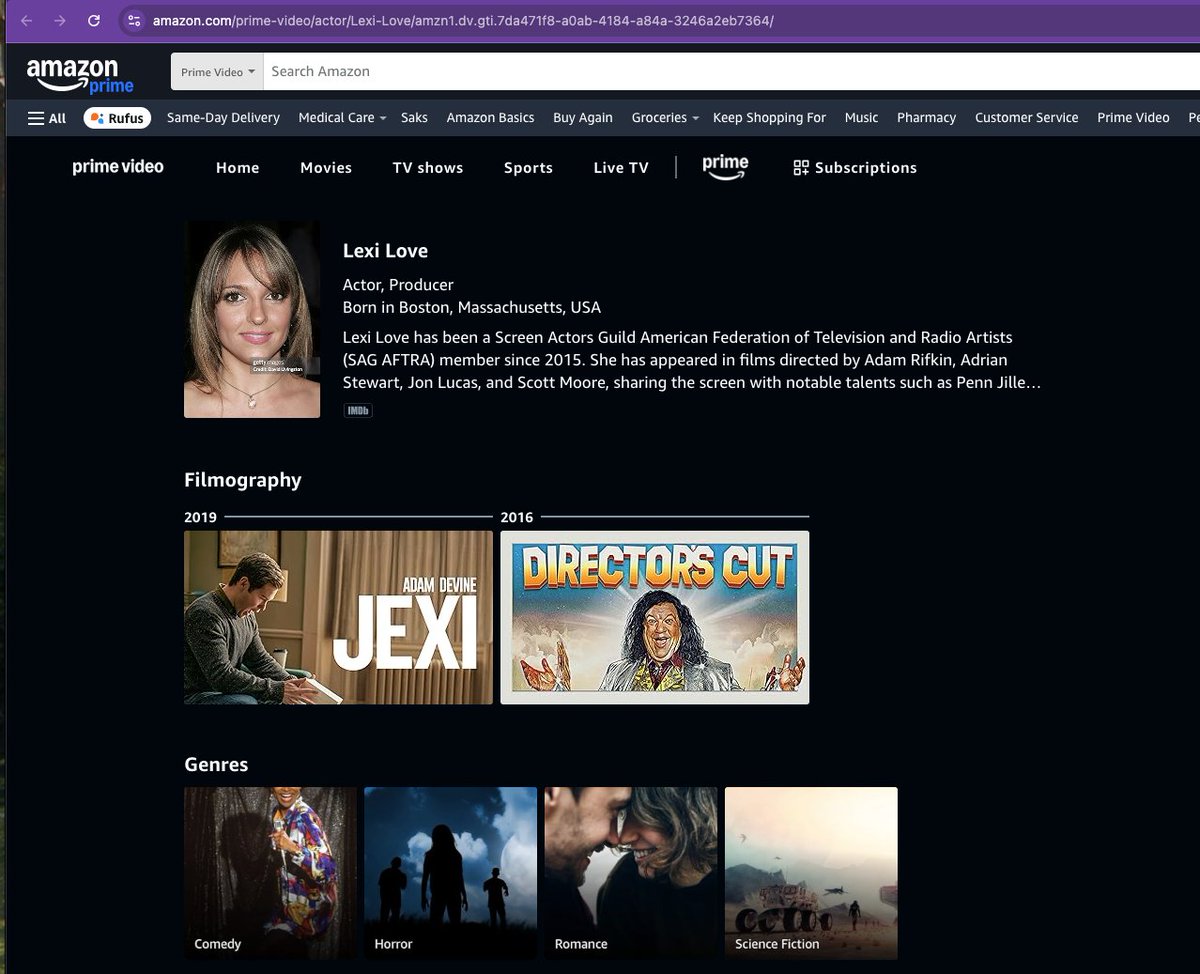Focus the Search Amazon field
This screenshot has height=974, width=1200.
(x=730, y=72)
